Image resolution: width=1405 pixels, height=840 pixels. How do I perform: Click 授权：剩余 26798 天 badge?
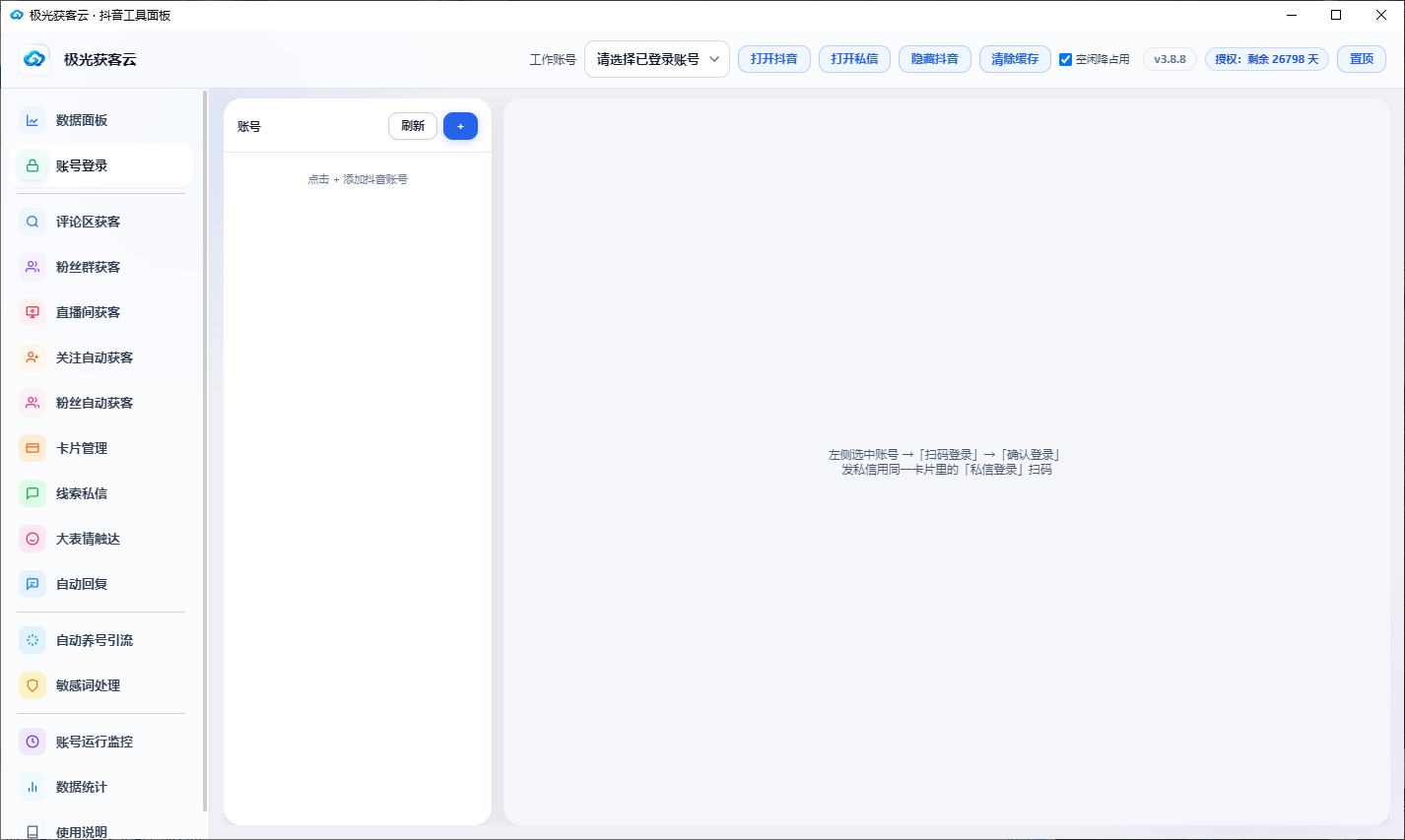pos(1267,59)
